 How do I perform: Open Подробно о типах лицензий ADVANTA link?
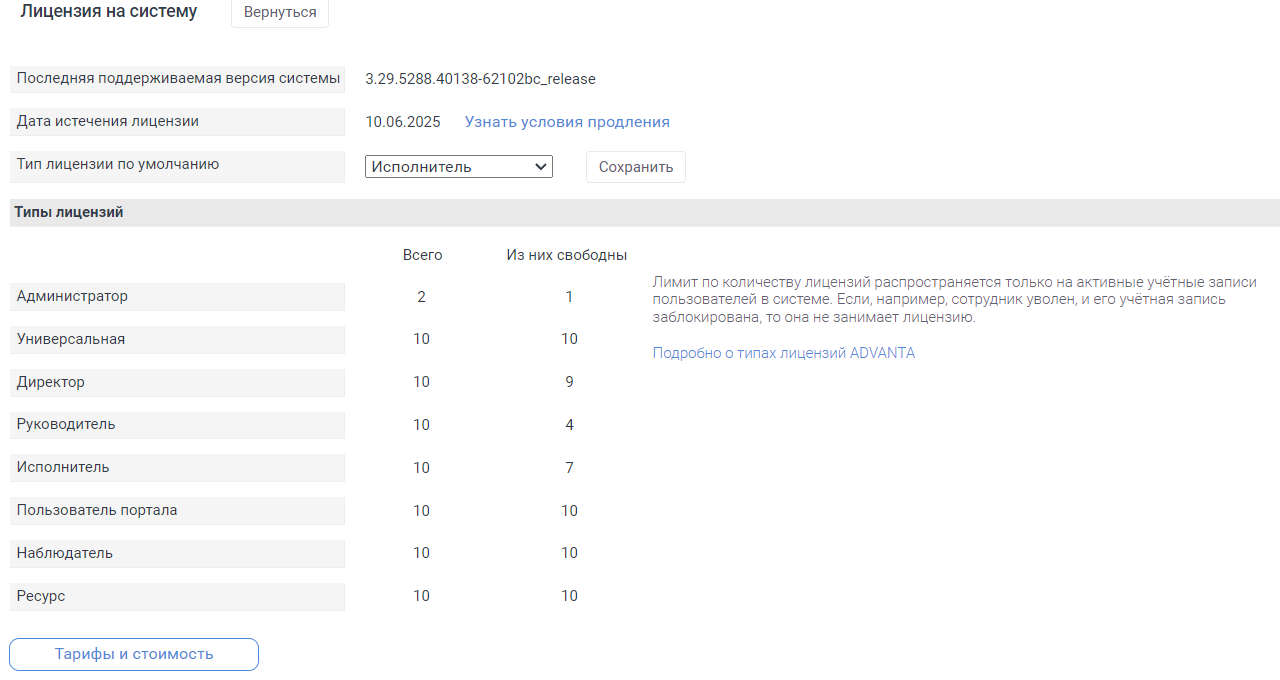pyautogui.click(x=783, y=353)
